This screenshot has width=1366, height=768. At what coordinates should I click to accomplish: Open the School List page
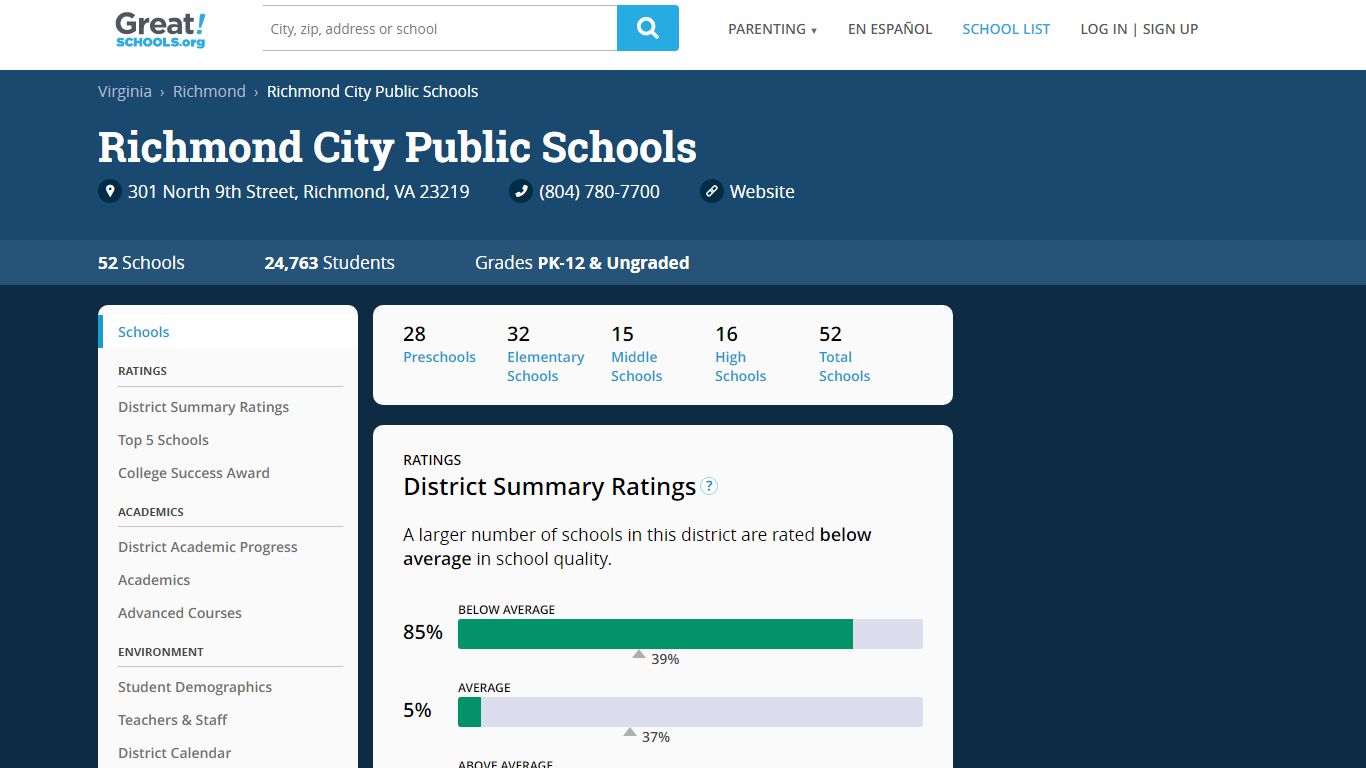tap(1006, 29)
